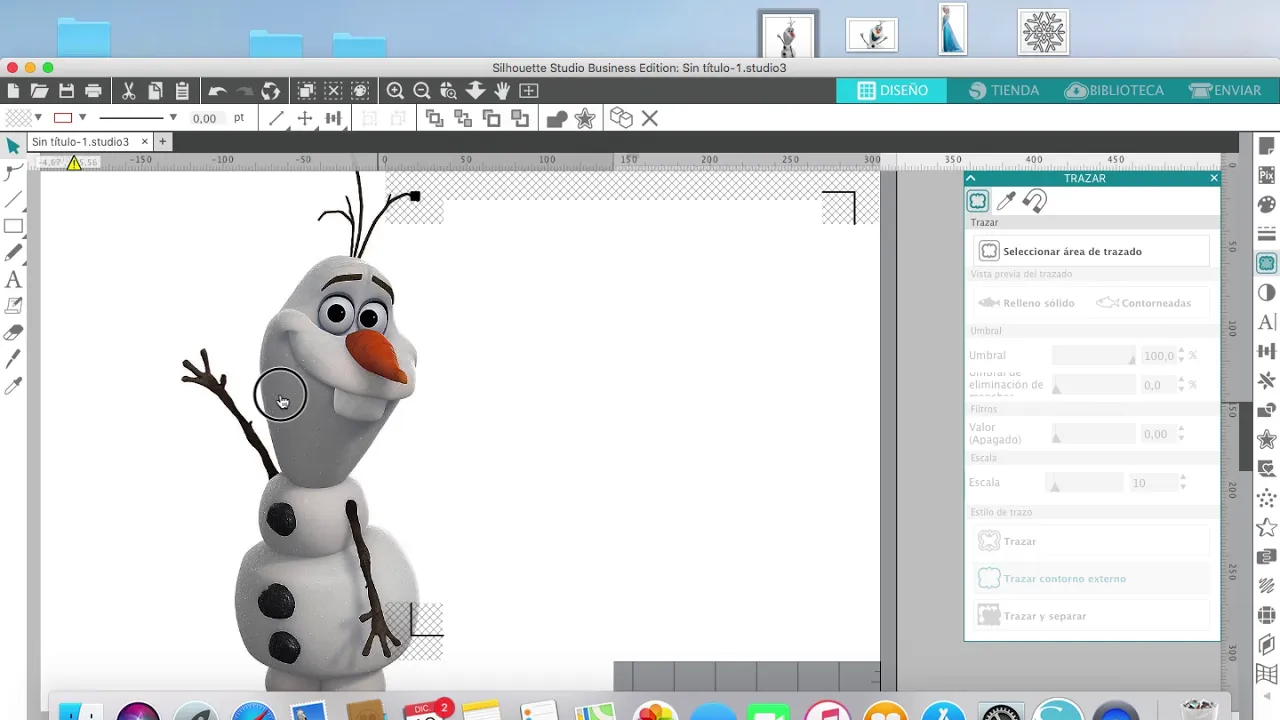Select the Eyedropper tool in left toolbar
This screenshot has width=1280, height=720.
point(13,386)
